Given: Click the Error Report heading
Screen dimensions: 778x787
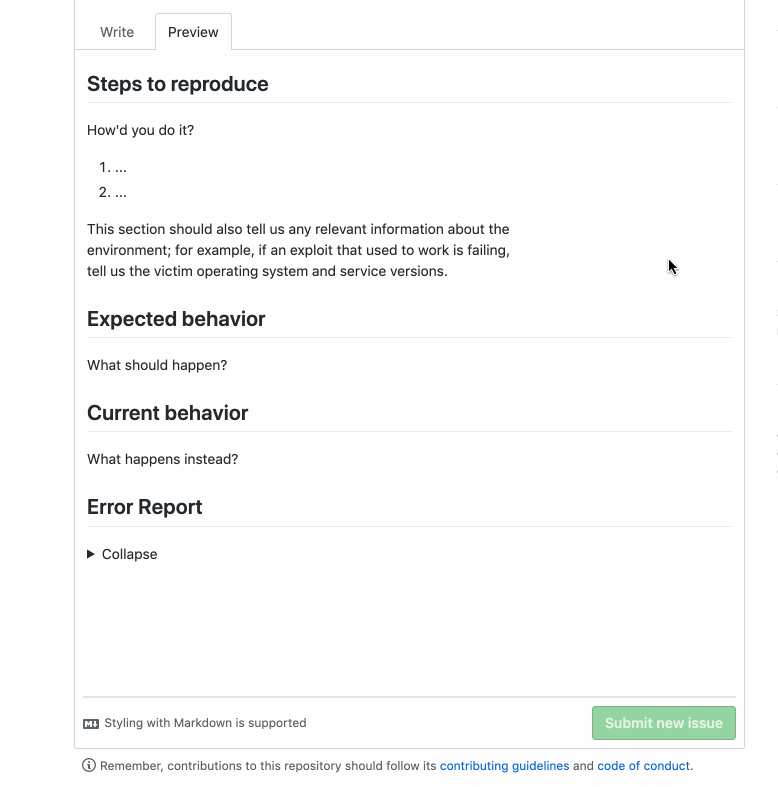Looking at the screenshot, I should point(145,507).
